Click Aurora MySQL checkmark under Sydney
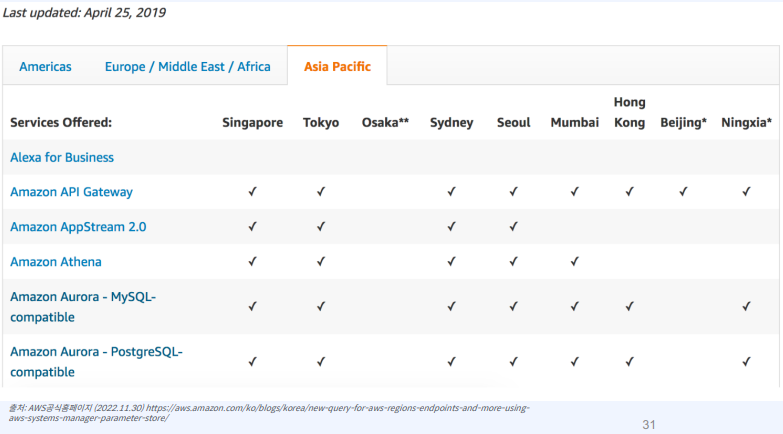Image resolution: width=783 pixels, height=434 pixels. [451, 306]
